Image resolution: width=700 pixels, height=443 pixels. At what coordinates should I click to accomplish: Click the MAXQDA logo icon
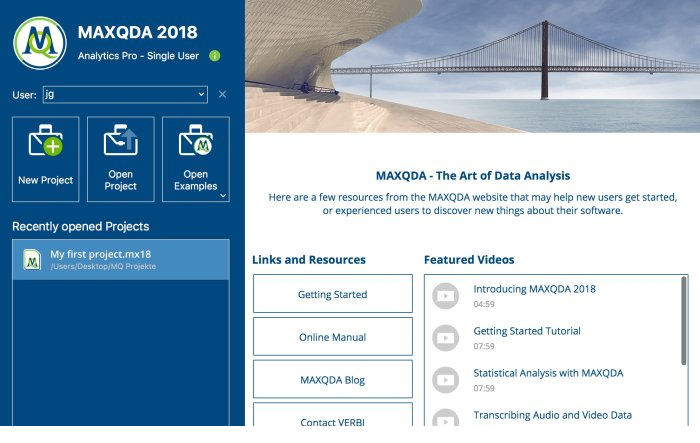click(39, 42)
